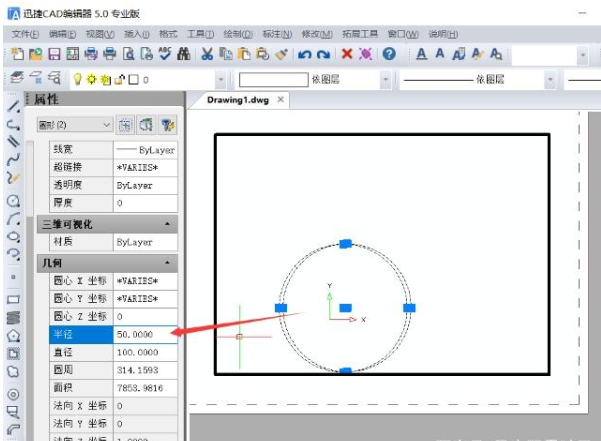Click the red X Delete icon

(x=347, y=54)
